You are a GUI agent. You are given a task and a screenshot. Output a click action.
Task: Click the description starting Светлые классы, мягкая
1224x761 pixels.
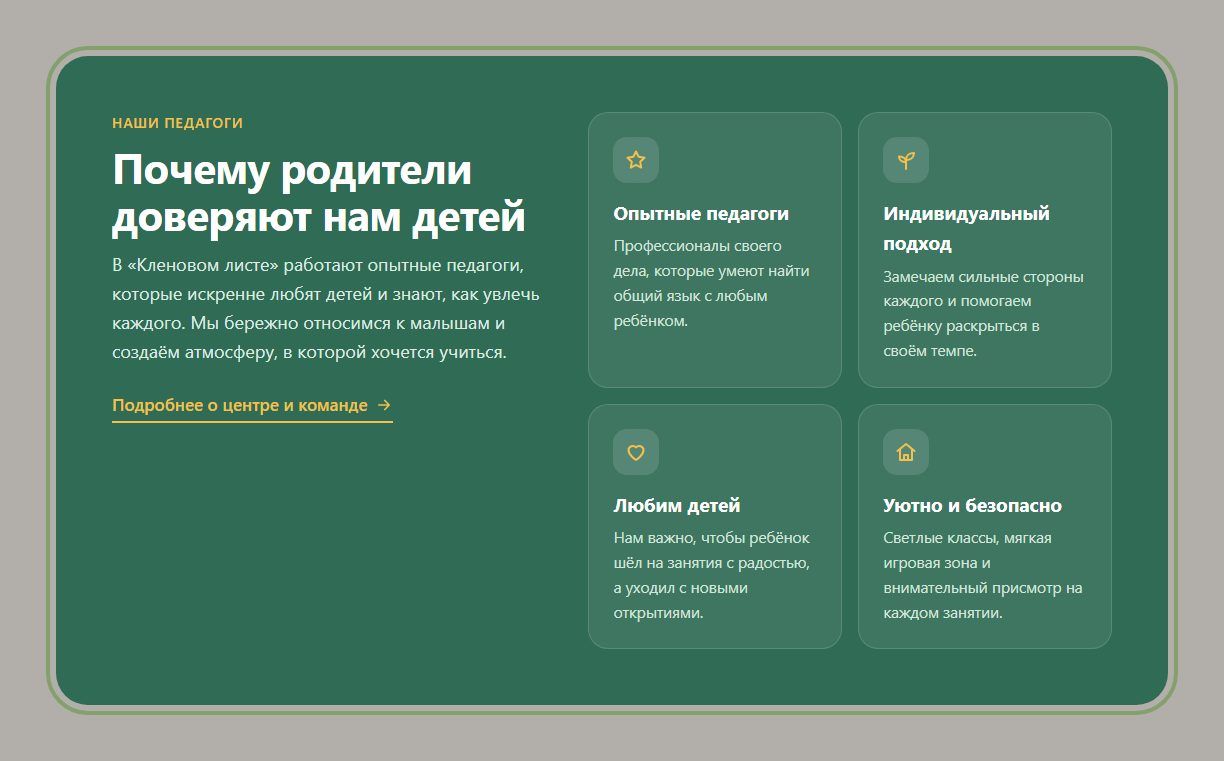(983, 575)
